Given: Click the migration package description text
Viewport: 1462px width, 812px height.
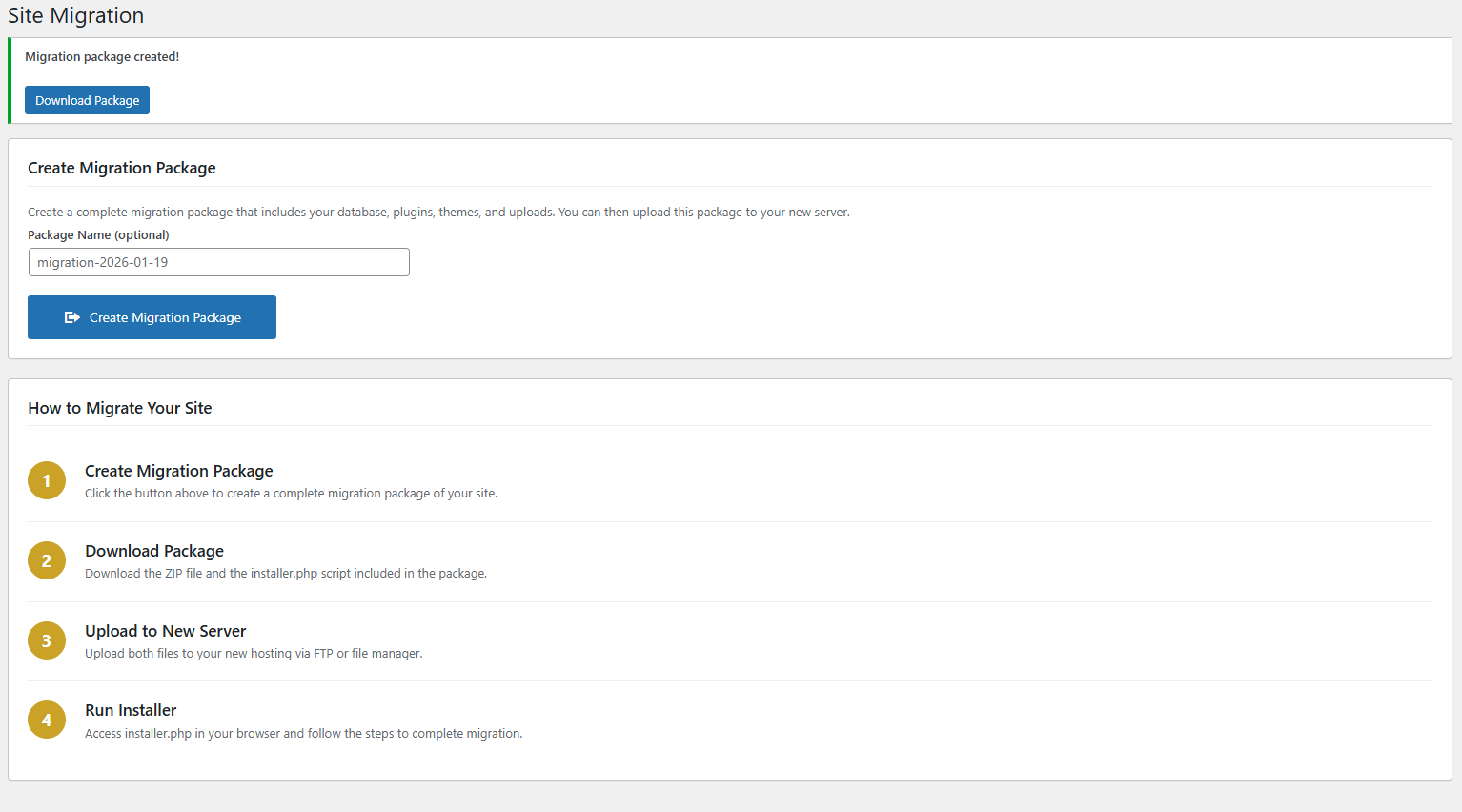Looking at the screenshot, I should point(438,212).
